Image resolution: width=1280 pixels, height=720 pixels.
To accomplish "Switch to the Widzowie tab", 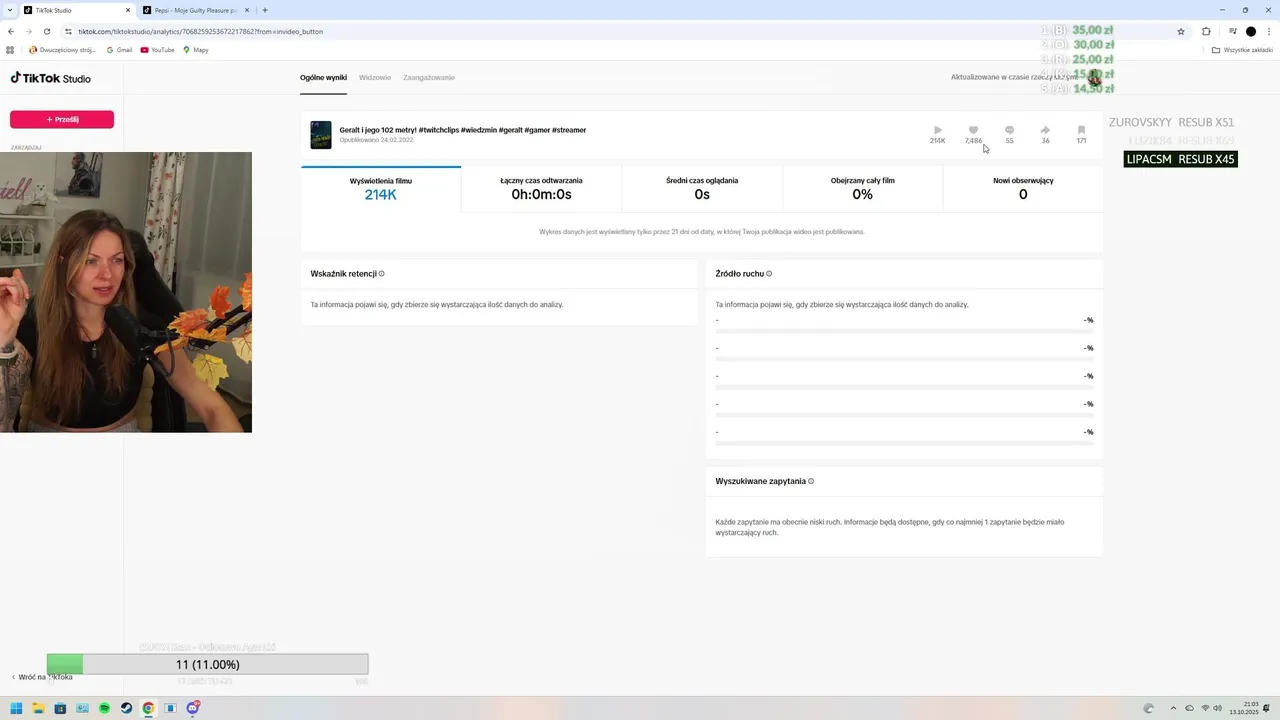I will tap(375, 78).
